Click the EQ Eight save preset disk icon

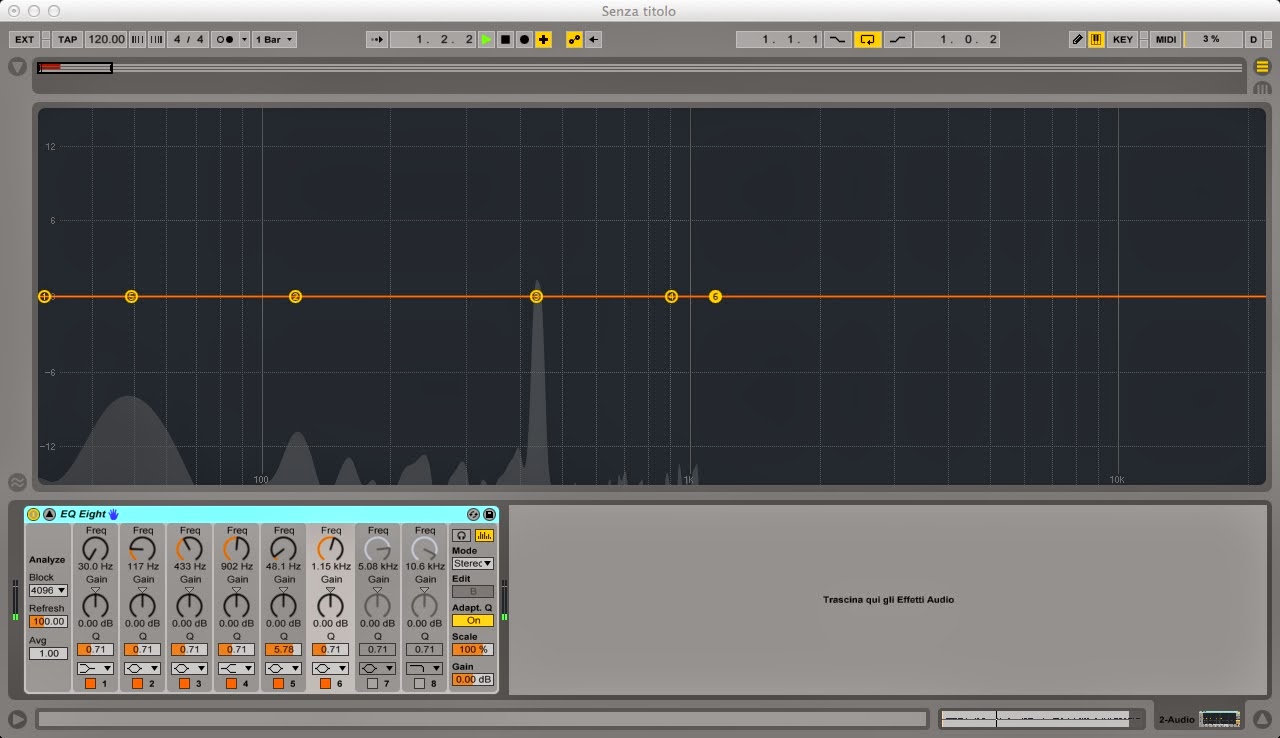coord(489,514)
